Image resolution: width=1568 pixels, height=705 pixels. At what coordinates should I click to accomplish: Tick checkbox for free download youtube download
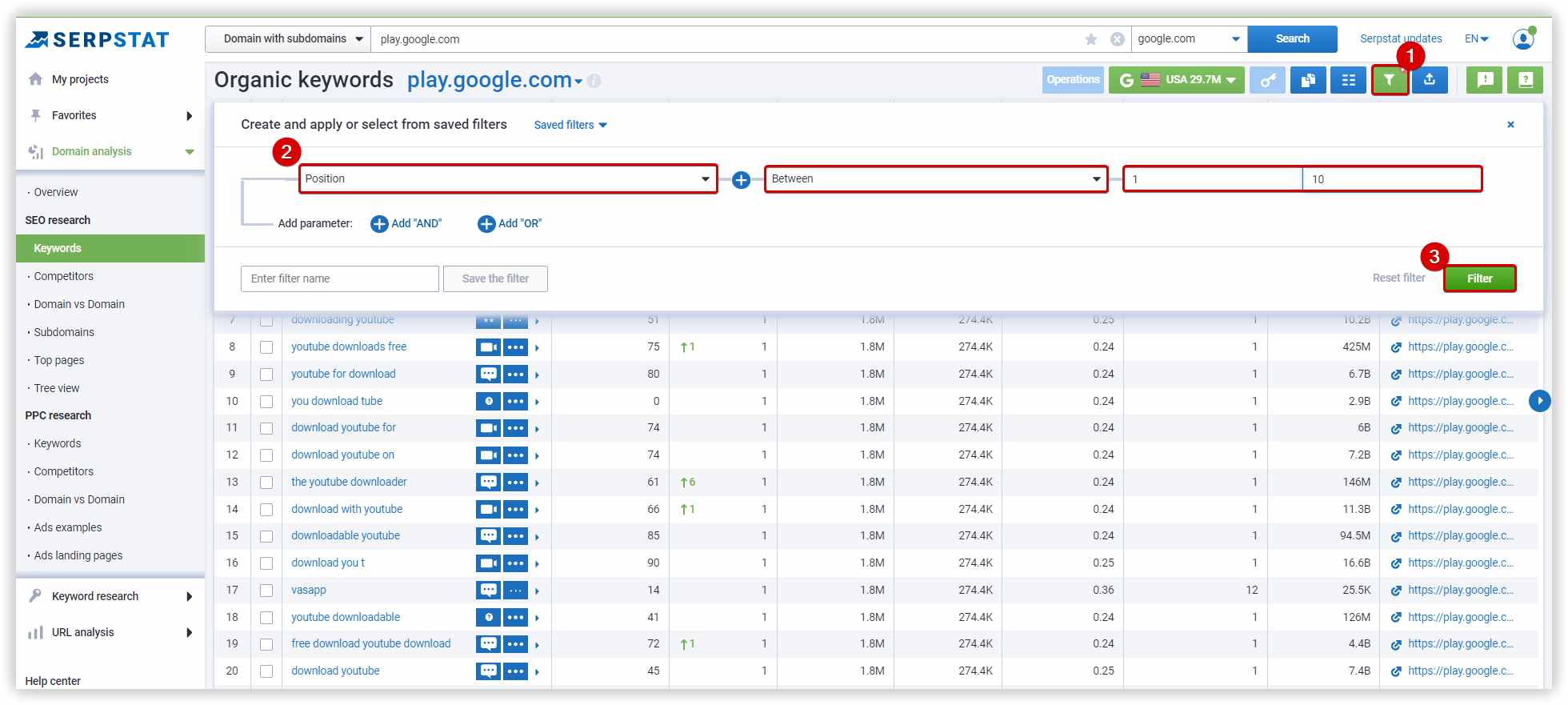(266, 644)
